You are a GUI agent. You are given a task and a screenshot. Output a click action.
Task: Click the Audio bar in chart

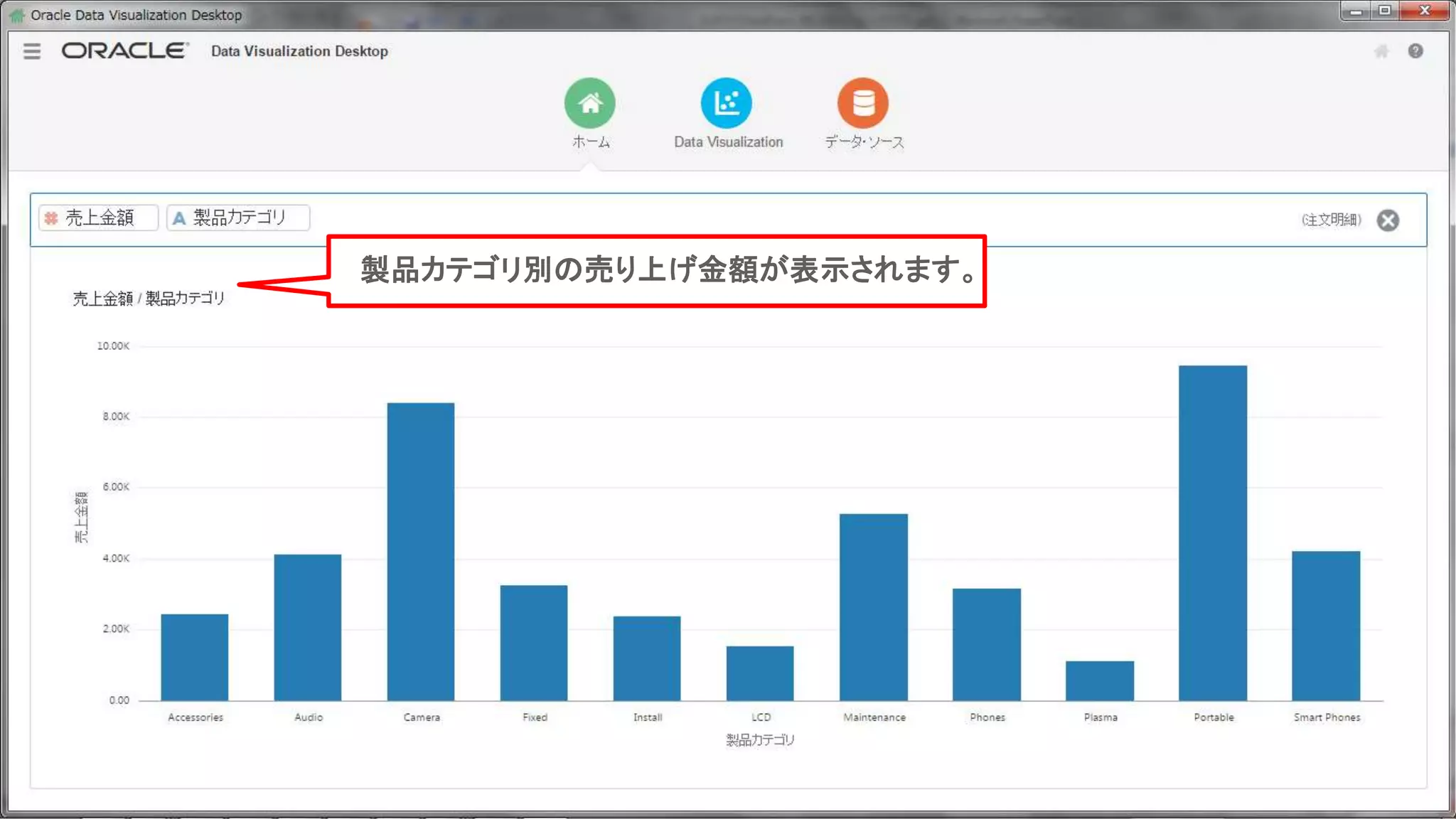[308, 627]
